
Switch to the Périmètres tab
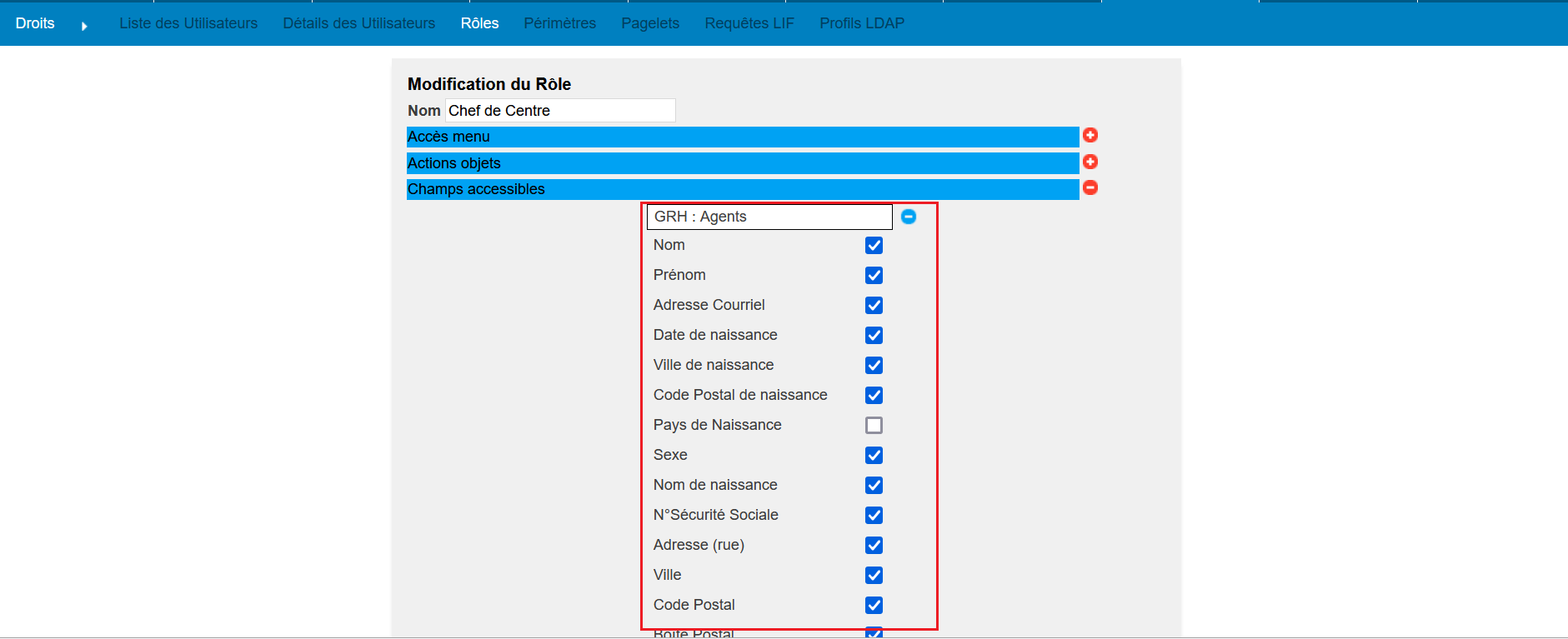[559, 23]
